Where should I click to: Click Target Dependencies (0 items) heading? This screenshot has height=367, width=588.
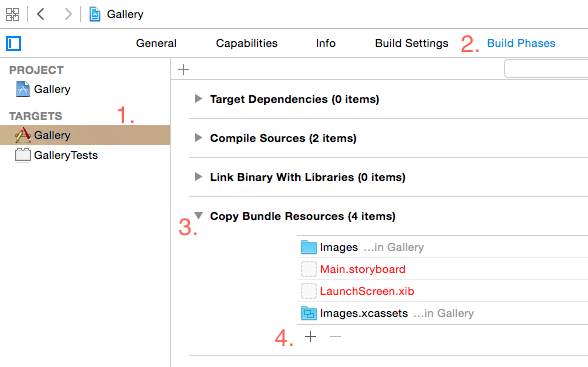click(x=294, y=99)
